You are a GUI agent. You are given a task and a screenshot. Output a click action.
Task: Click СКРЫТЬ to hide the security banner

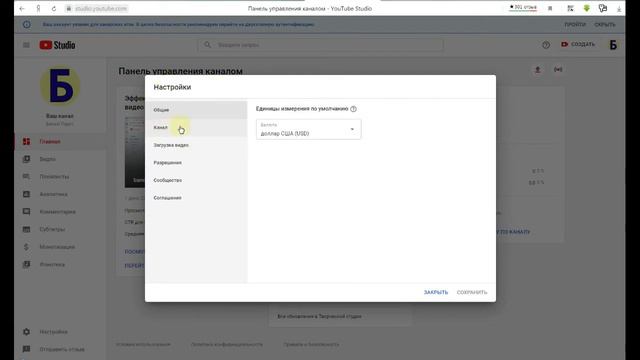[x=604, y=24]
